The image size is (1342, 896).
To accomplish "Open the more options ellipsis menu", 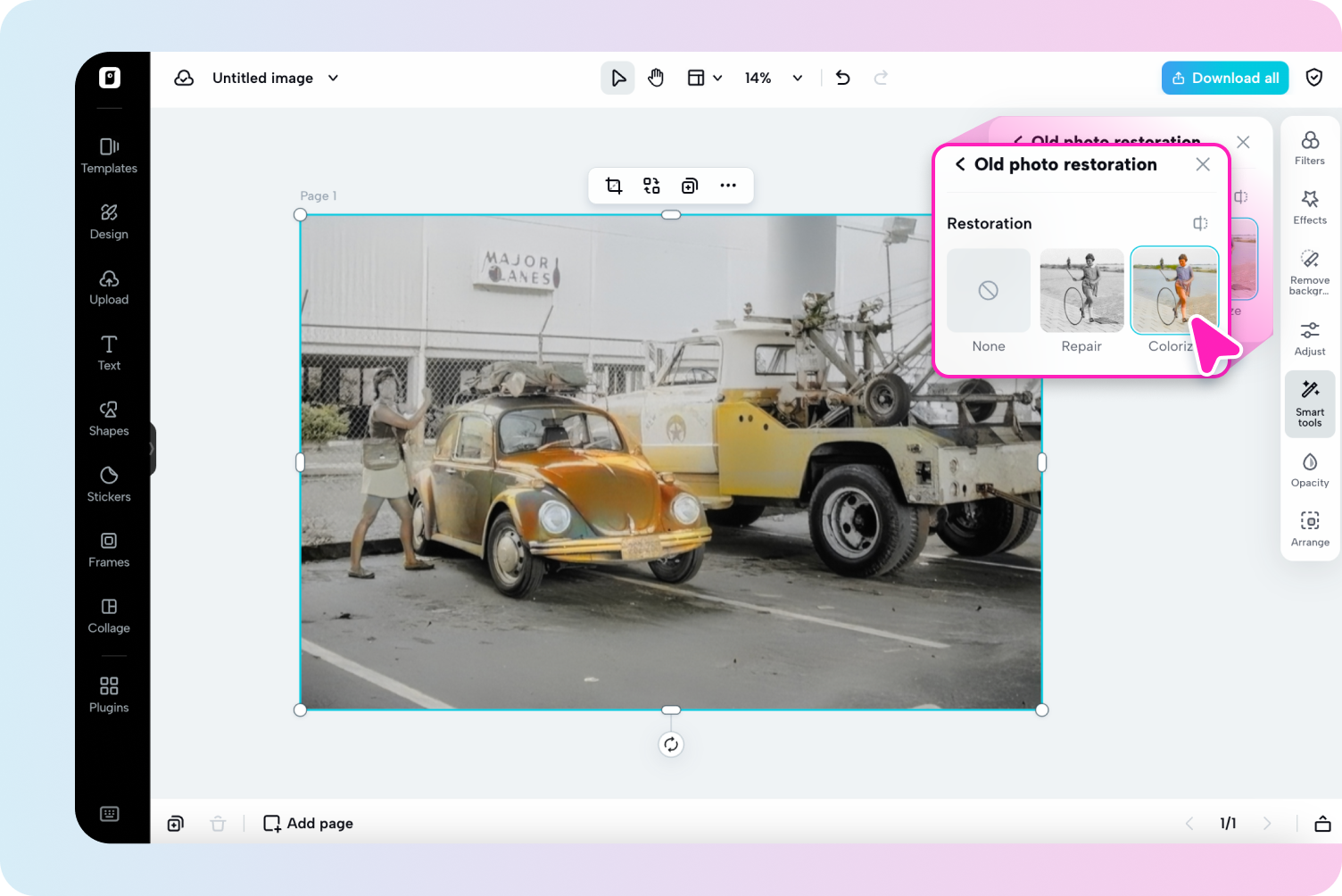I will 728,186.
